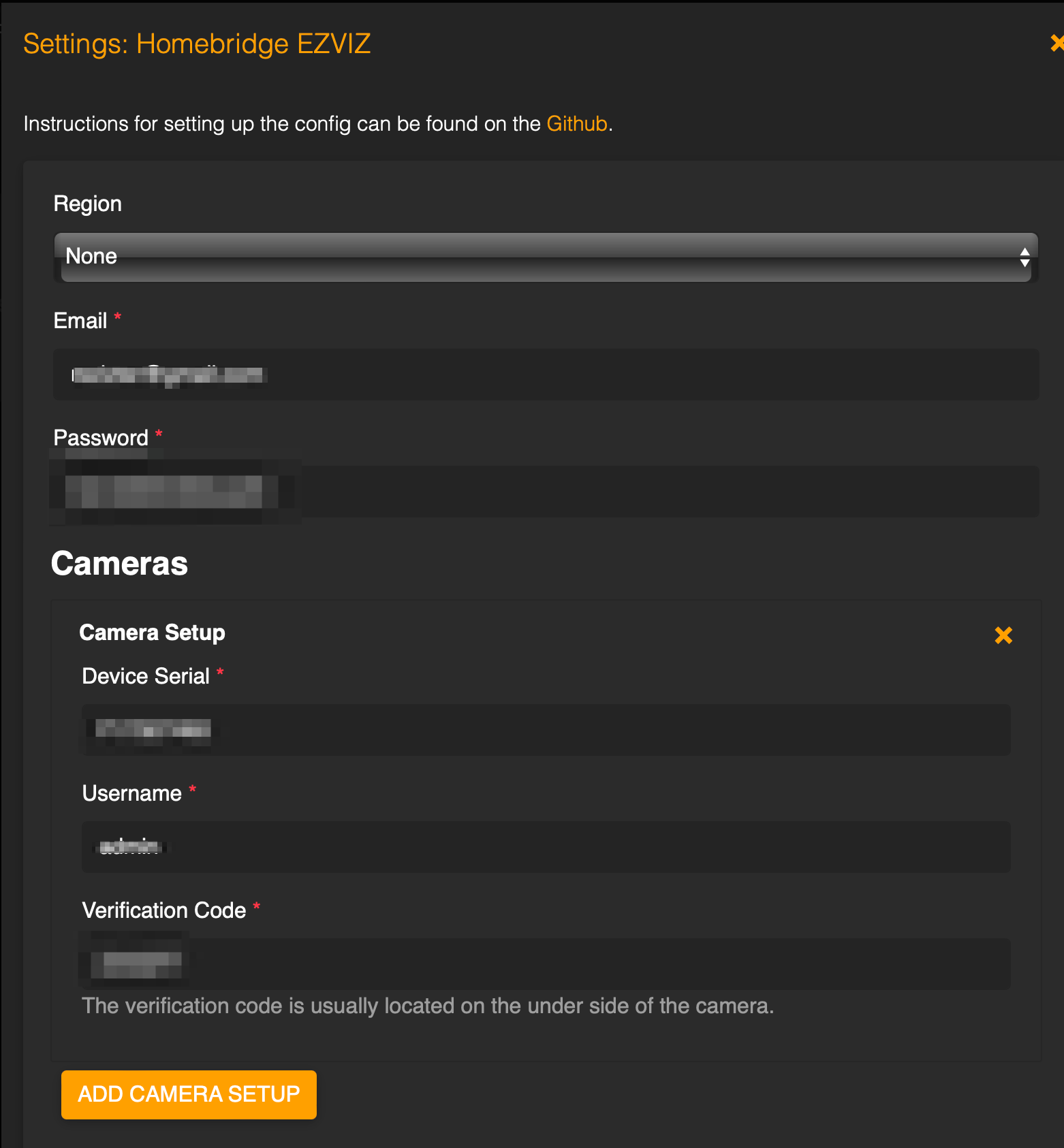Viewport: 1064px width, 1148px height.
Task: Click the Email field label
Action: coord(80,321)
